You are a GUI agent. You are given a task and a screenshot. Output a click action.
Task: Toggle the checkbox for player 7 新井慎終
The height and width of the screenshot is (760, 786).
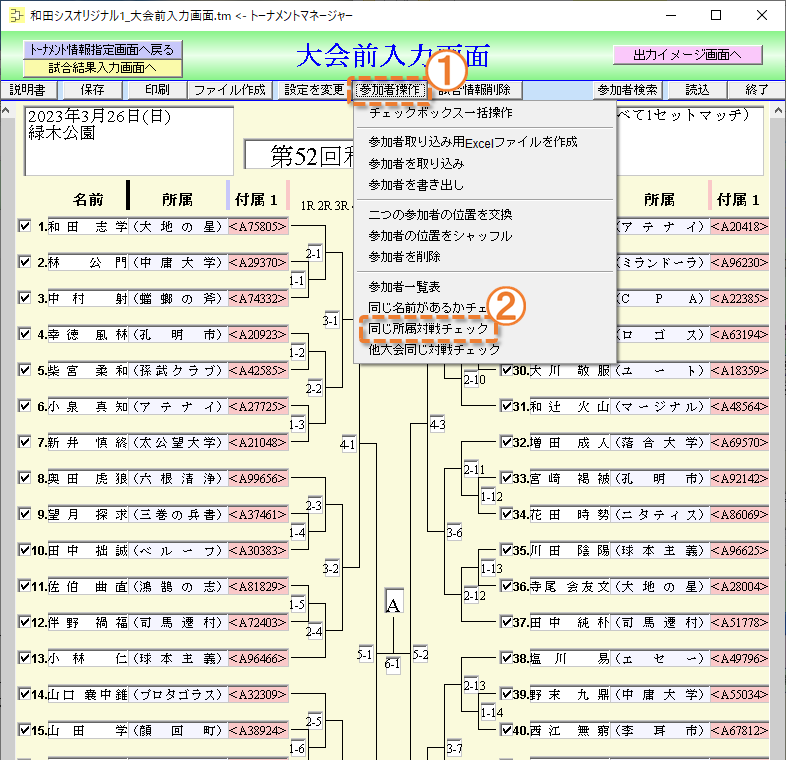(25, 442)
